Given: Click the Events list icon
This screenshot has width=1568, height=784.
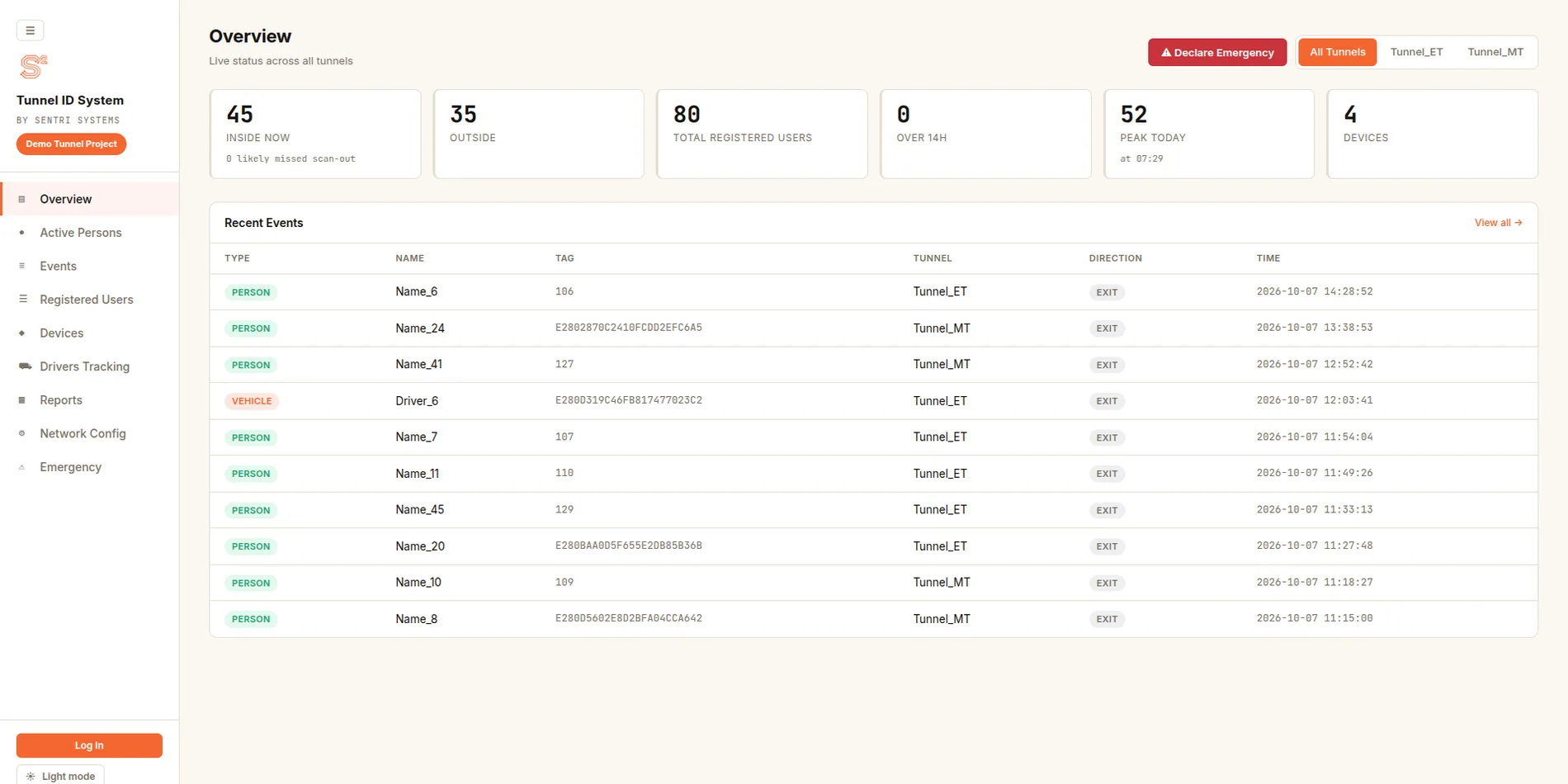Looking at the screenshot, I should click(x=22, y=266).
